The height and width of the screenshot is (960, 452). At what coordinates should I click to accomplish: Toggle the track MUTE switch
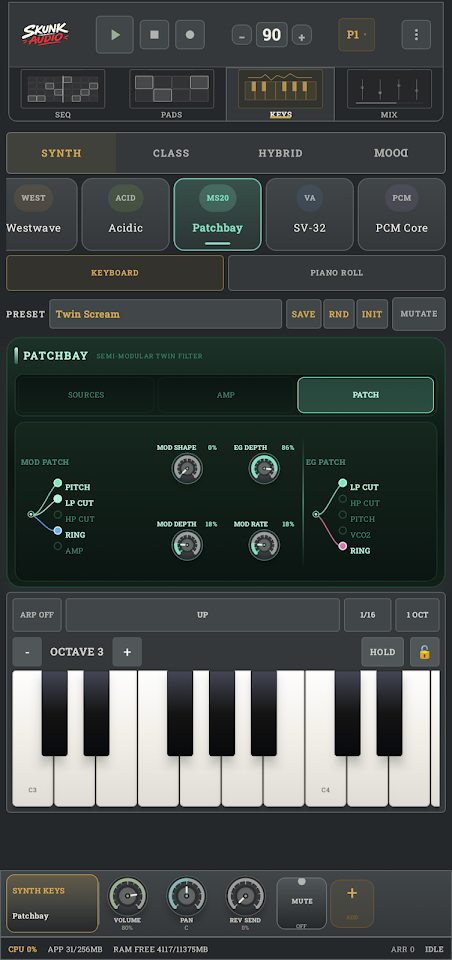click(301, 903)
